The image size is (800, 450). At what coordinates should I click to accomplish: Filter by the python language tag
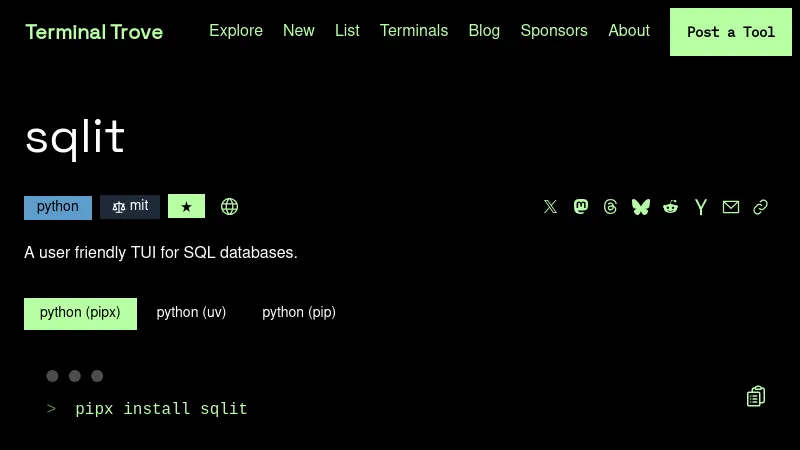click(x=58, y=207)
